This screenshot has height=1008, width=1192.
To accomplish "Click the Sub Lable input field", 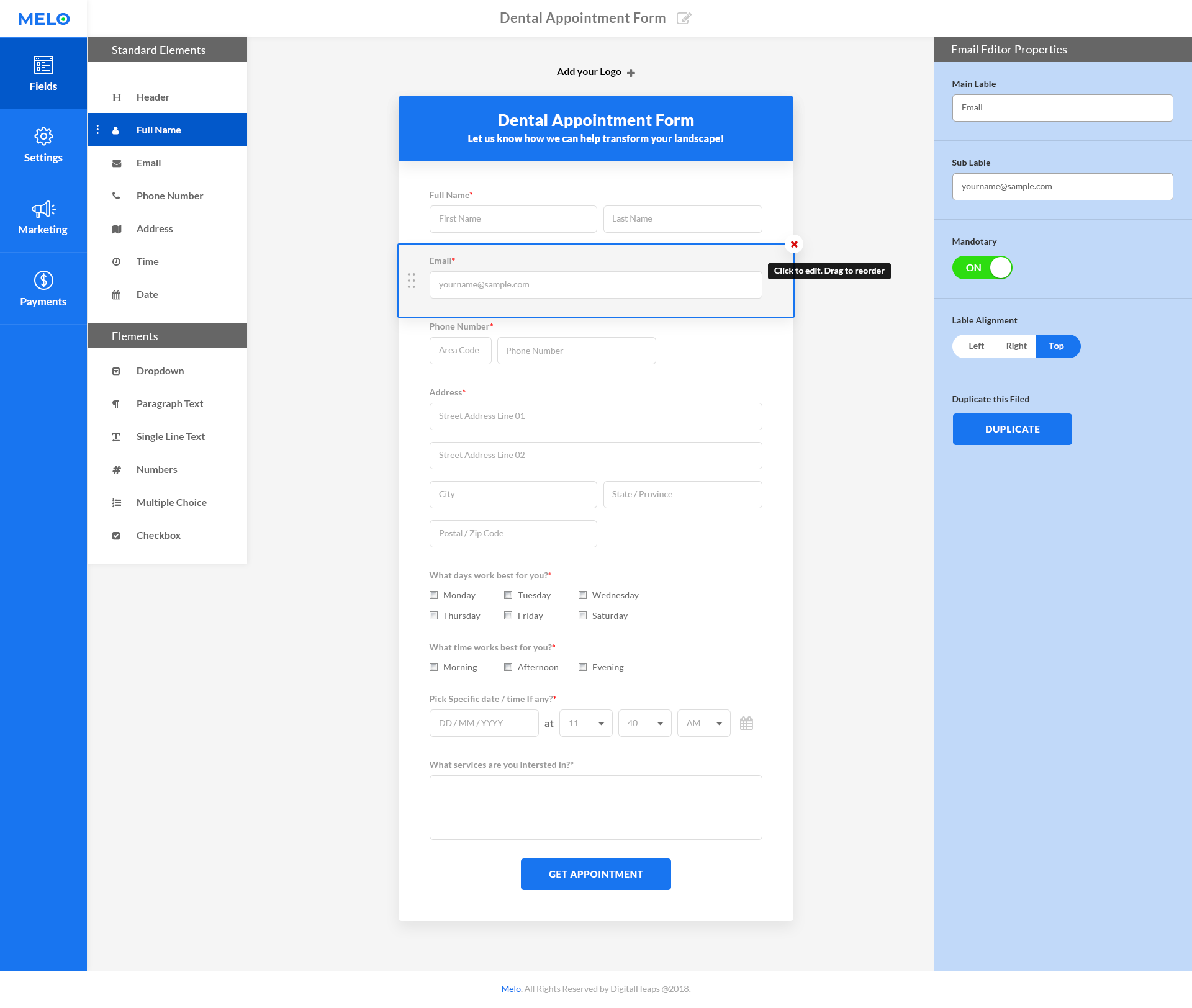I will pyautogui.click(x=1062, y=187).
